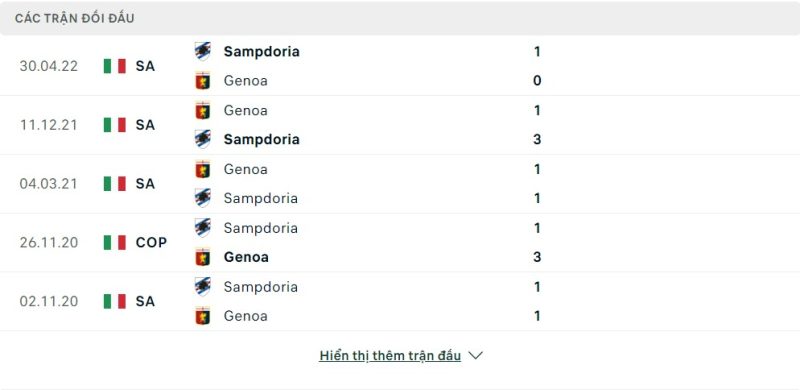
Task: Select bold Sampdoria name in 30.04.22 match
Action: pos(261,52)
